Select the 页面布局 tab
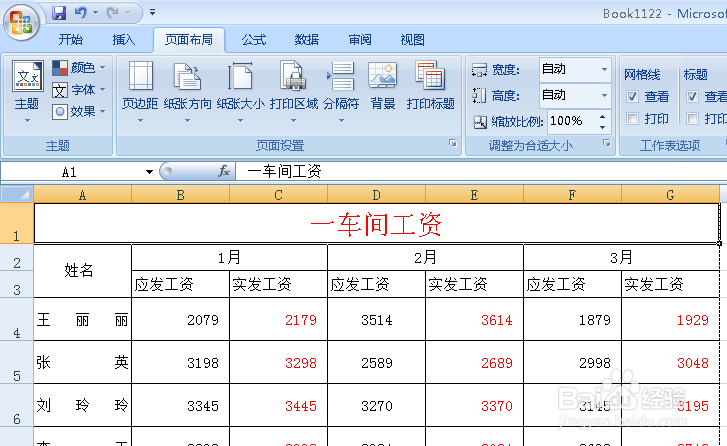 [189, 40]
